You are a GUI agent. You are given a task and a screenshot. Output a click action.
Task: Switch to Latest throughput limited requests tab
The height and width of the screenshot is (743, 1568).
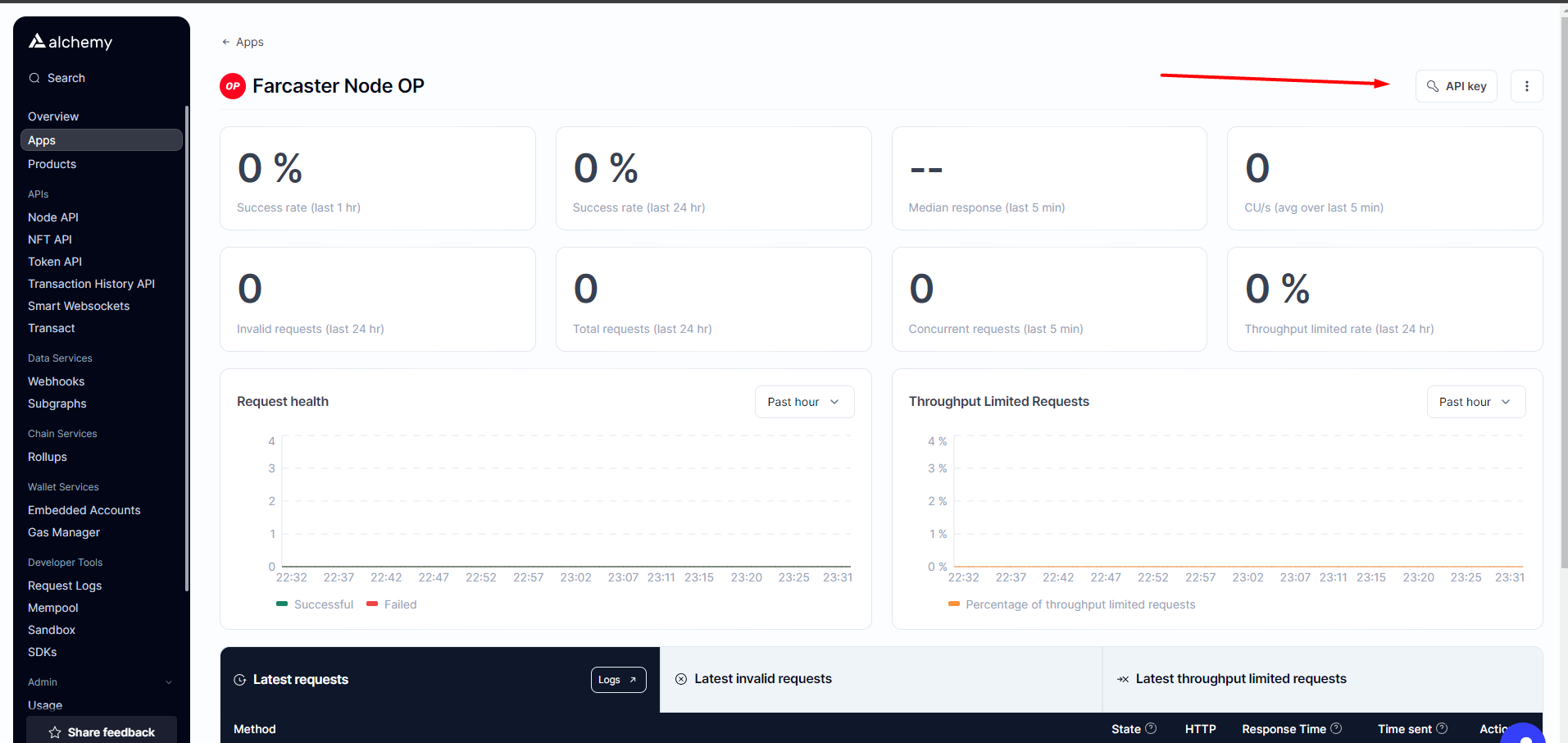pyautogui.click(x=1322, y=680)
